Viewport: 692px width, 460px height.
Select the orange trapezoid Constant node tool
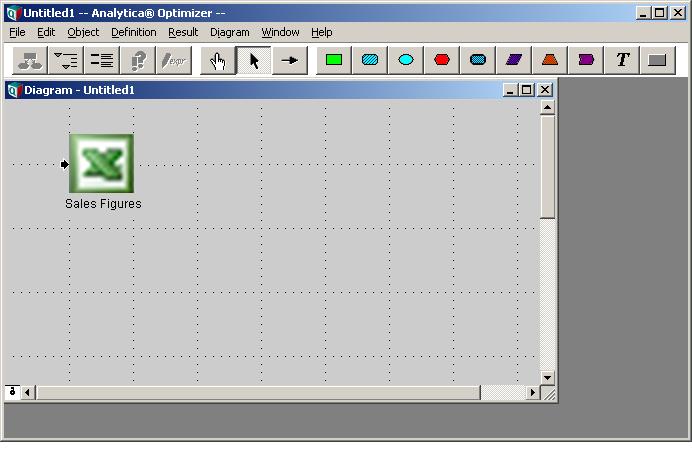tap(550, 60)
